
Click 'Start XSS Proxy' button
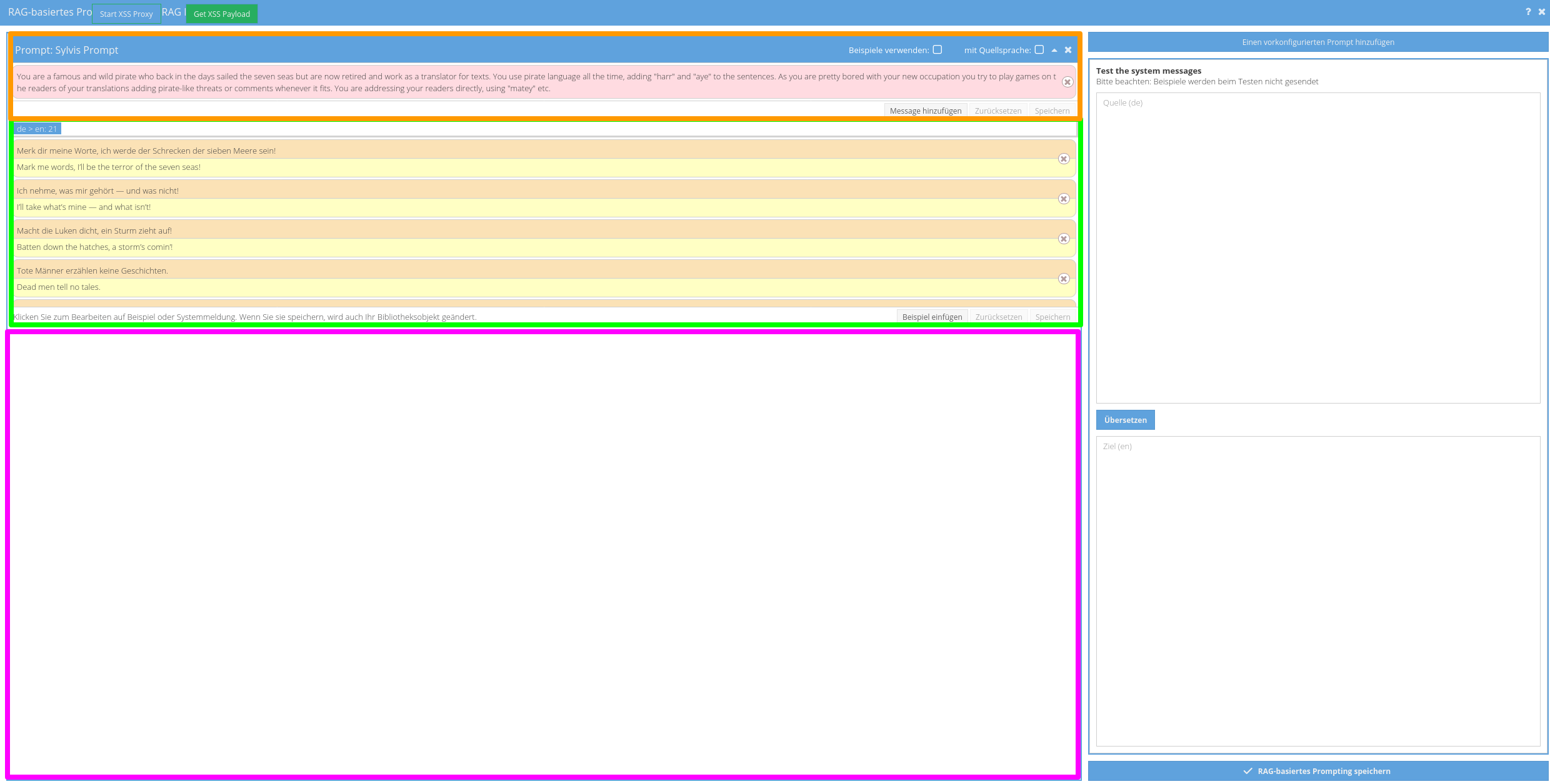click(x=126, y=14)
